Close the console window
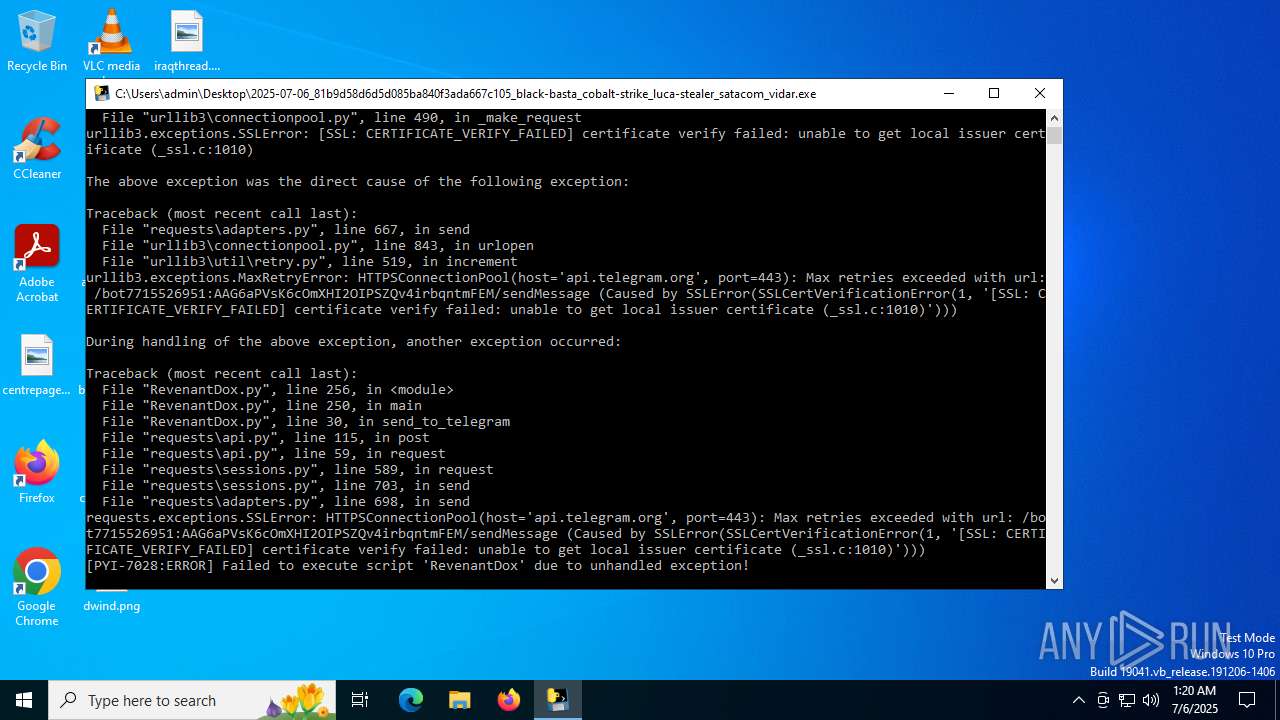Viewport: 1280px width, 720px height. pos(1040,93)
